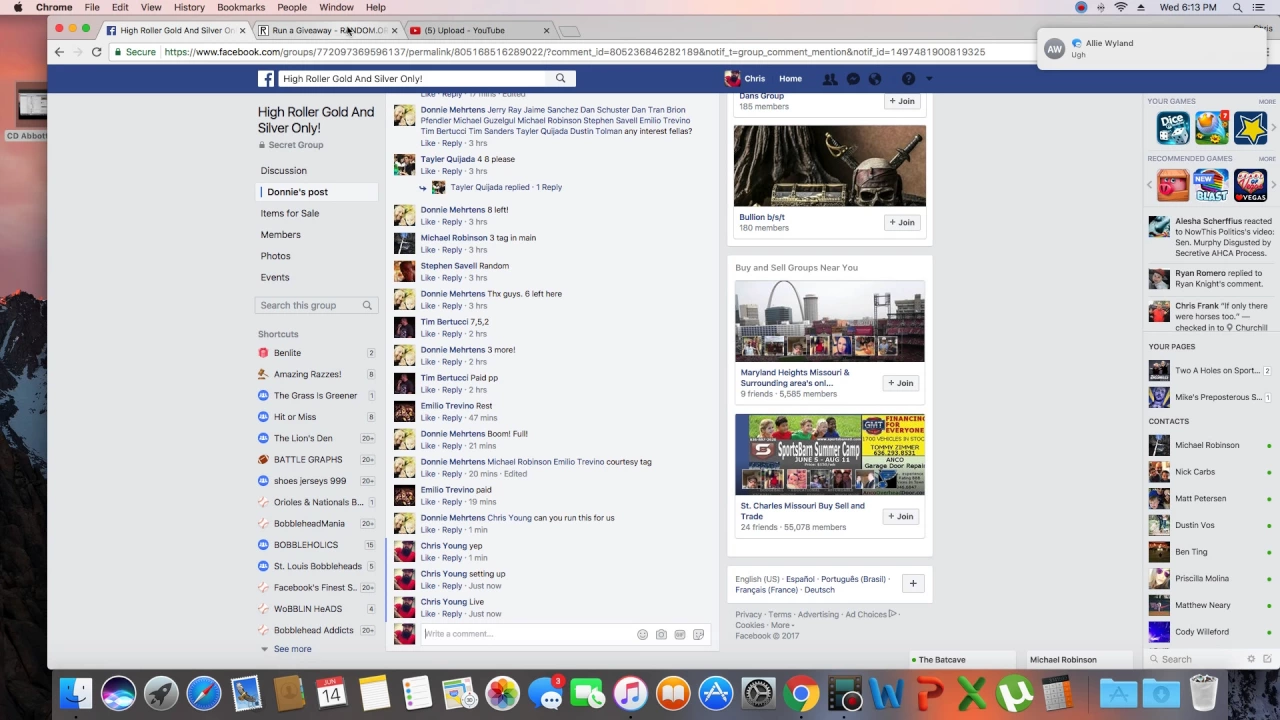Click the group search magnifier icon
The height and width of the screenshot is (720, 1280).
pos(367,305)
